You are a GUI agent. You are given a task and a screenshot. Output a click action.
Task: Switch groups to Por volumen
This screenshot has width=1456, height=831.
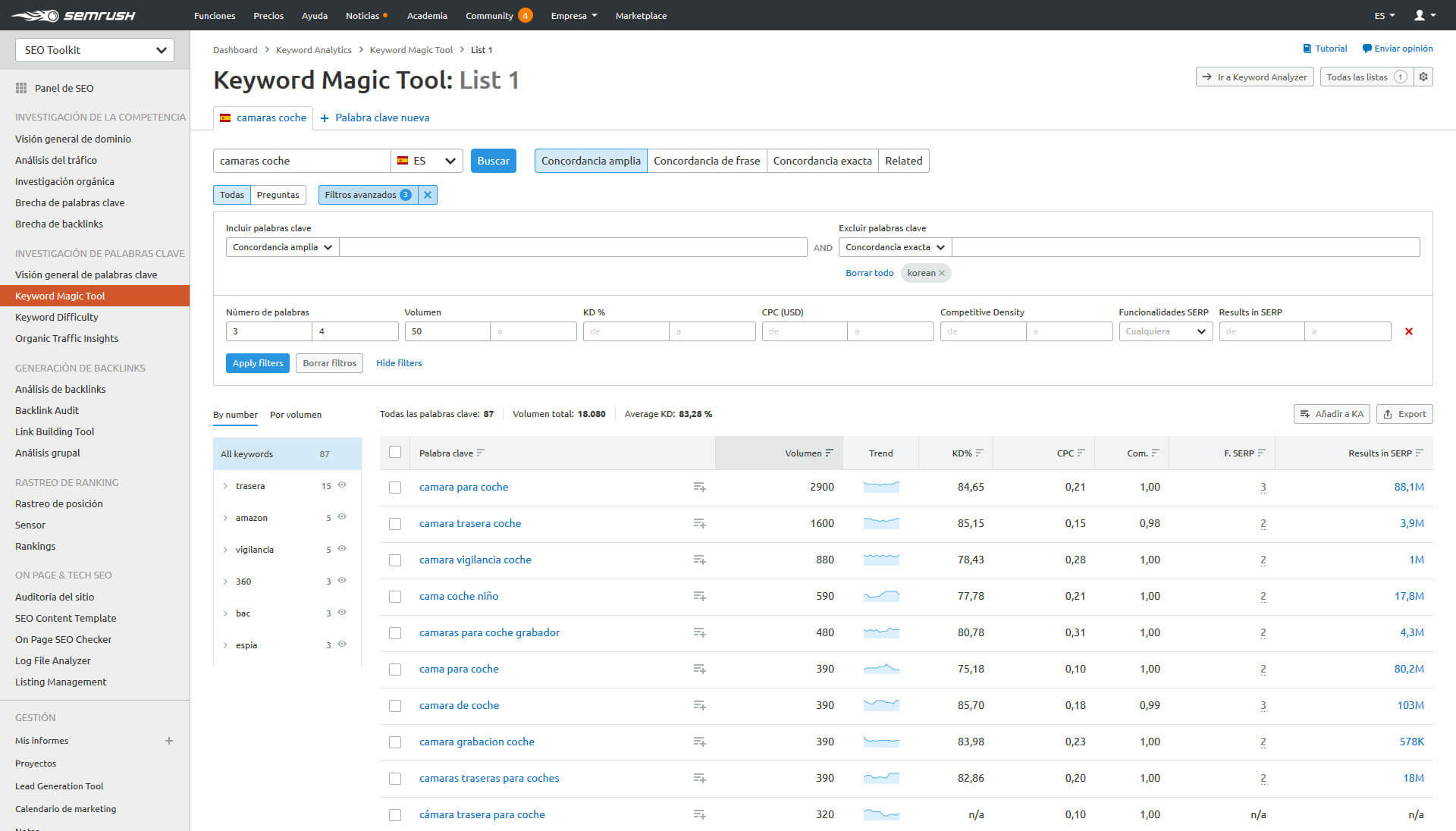(296, 415)
